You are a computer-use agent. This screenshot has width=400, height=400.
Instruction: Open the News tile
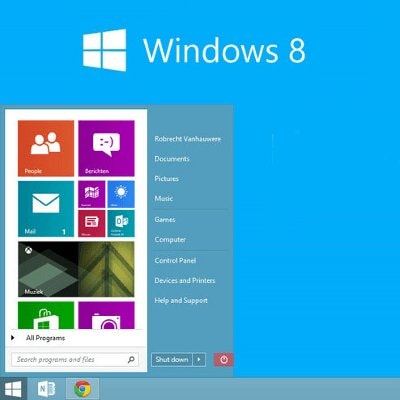pos(92,223)
